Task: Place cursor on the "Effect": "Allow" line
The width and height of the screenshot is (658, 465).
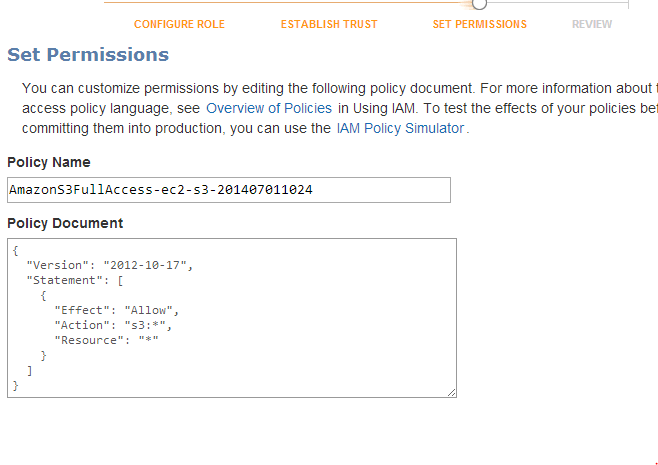Action: pos(117,311)
